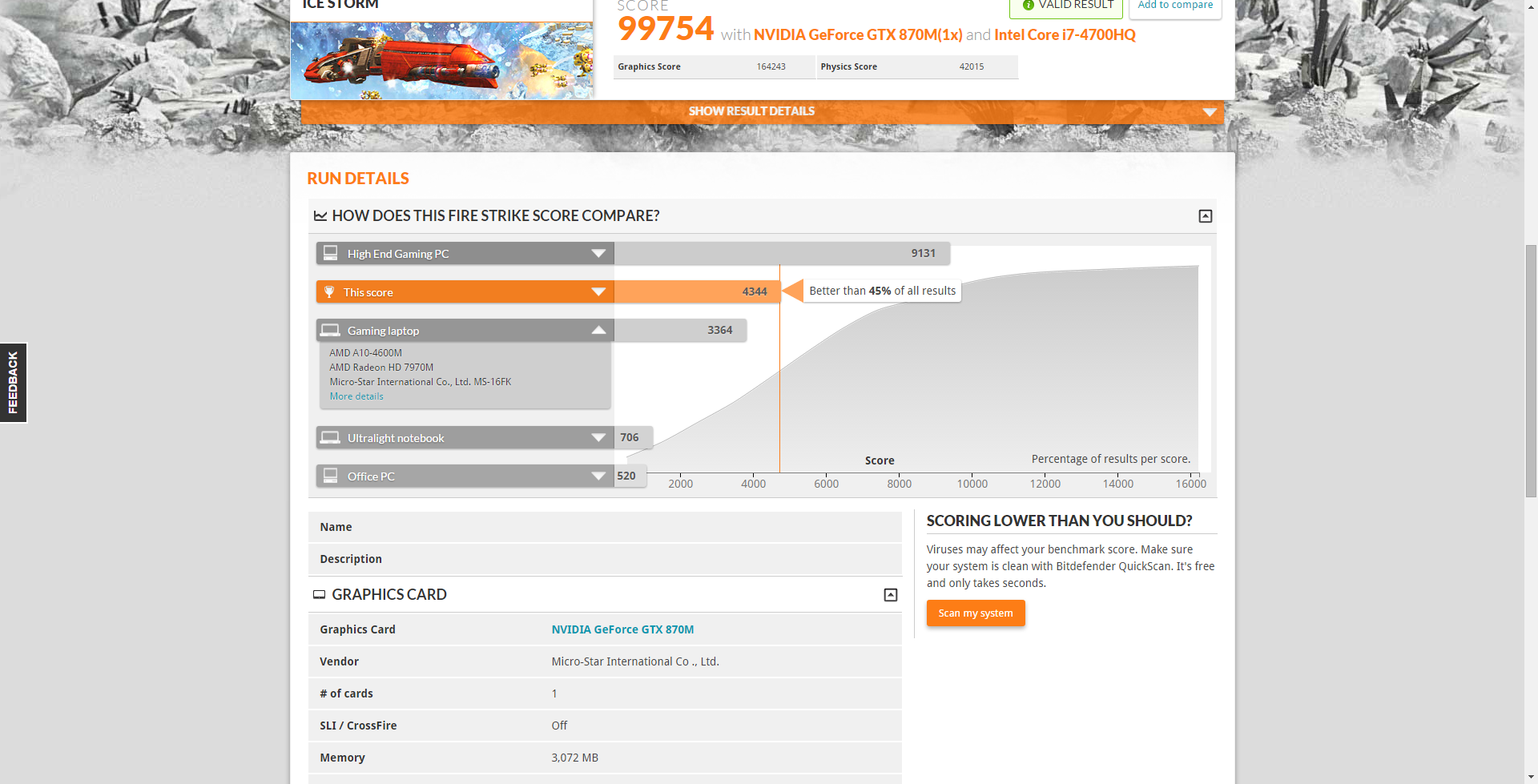Expand the Ultralight notebook row
Image resolution: width=1538 pixels, height=784 pixels.
465,438
